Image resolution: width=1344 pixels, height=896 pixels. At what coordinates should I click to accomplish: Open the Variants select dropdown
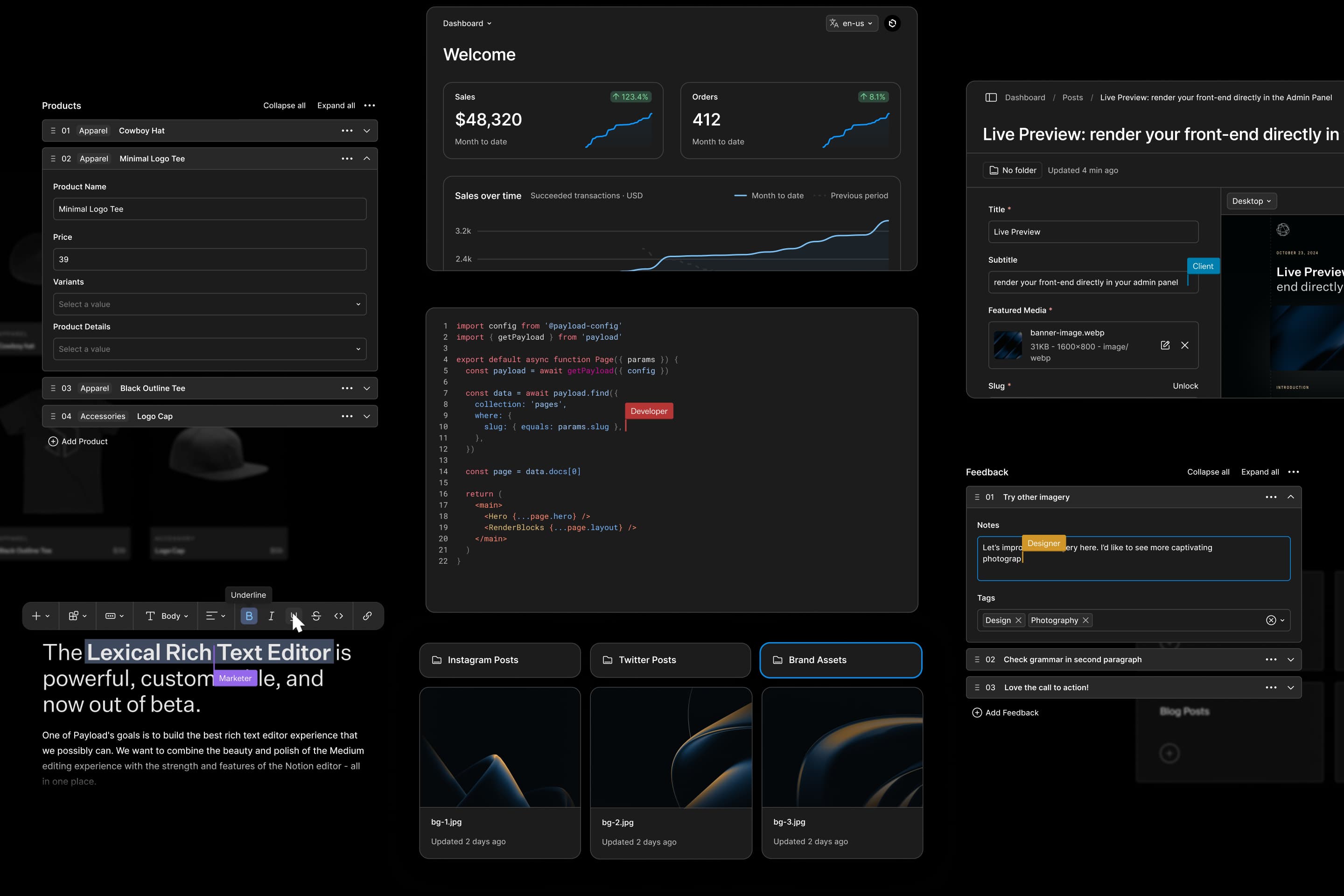point(210,305)
